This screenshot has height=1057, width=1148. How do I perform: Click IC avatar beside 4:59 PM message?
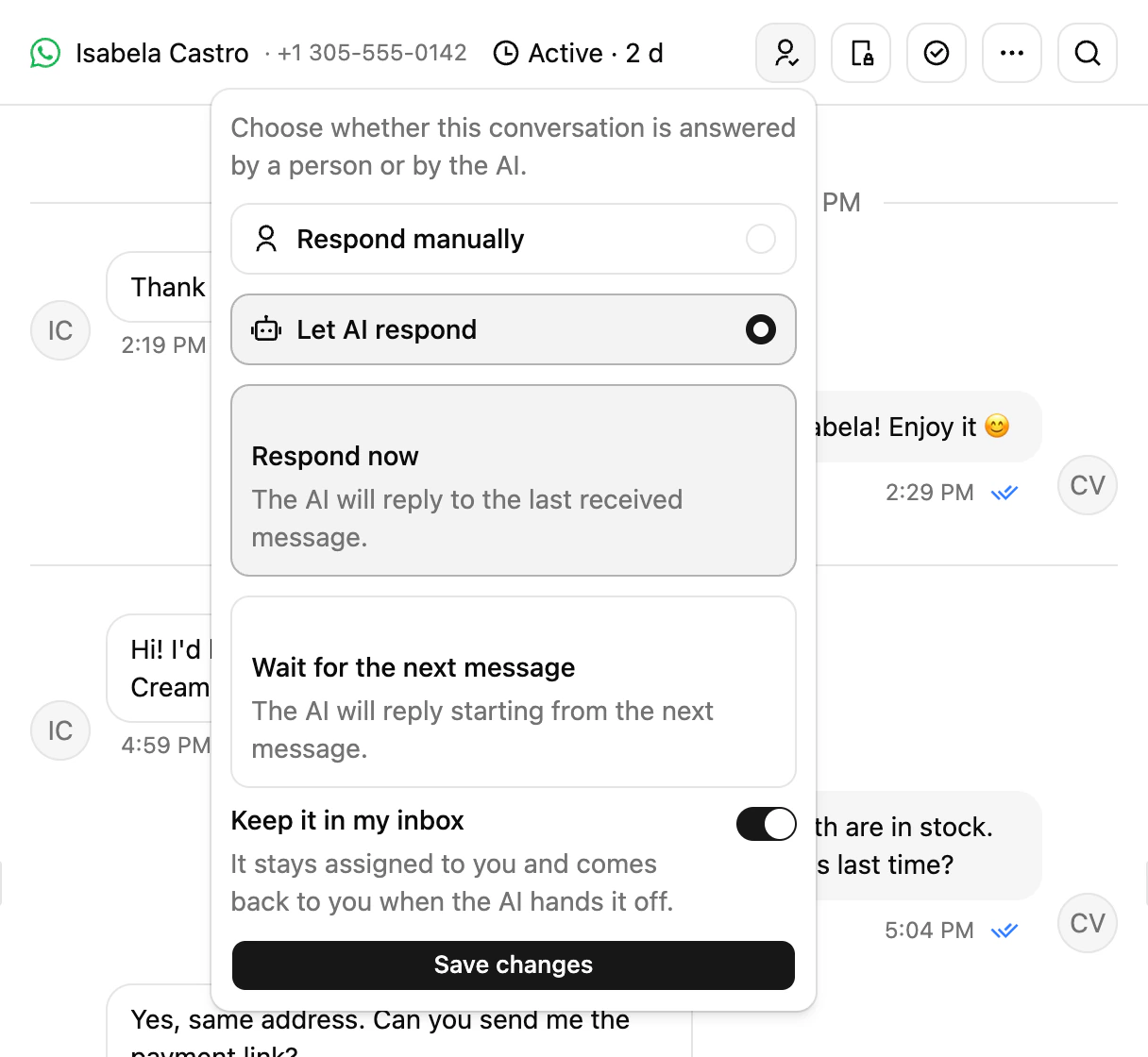pos(60,730)
